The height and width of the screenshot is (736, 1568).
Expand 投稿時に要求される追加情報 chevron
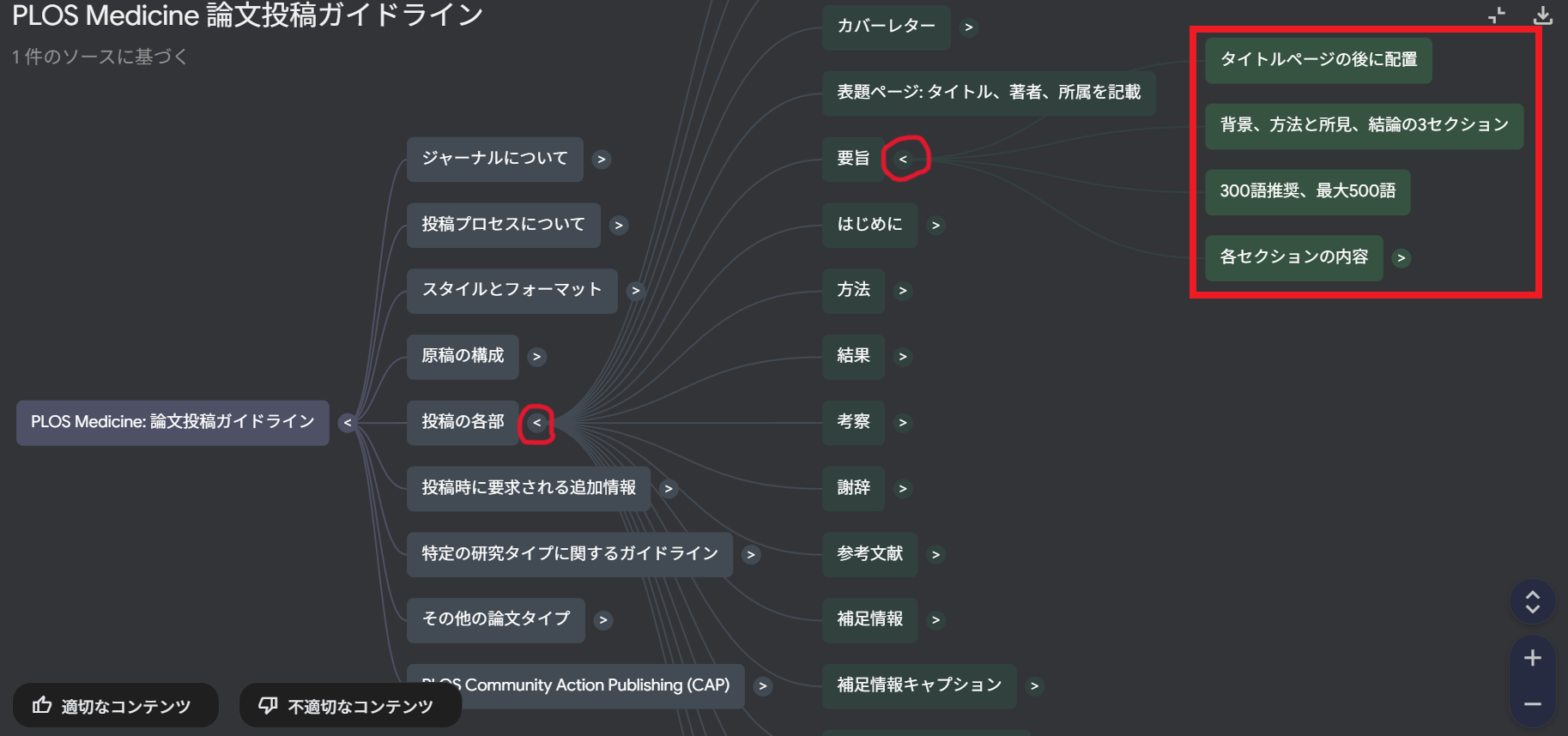(x=669, y=489)
